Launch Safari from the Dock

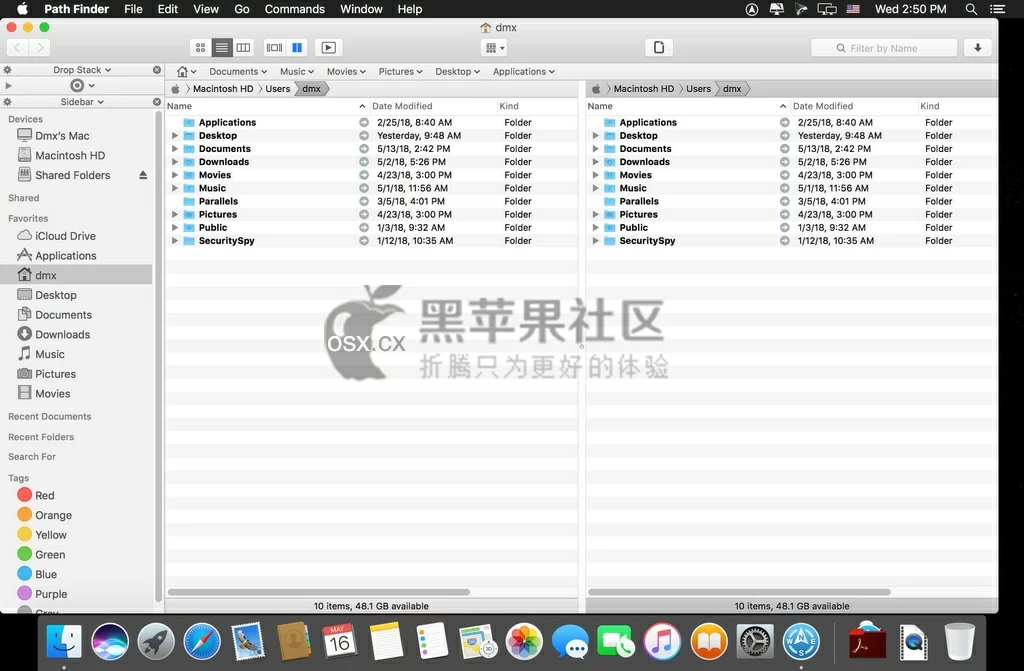pos(202,642)
